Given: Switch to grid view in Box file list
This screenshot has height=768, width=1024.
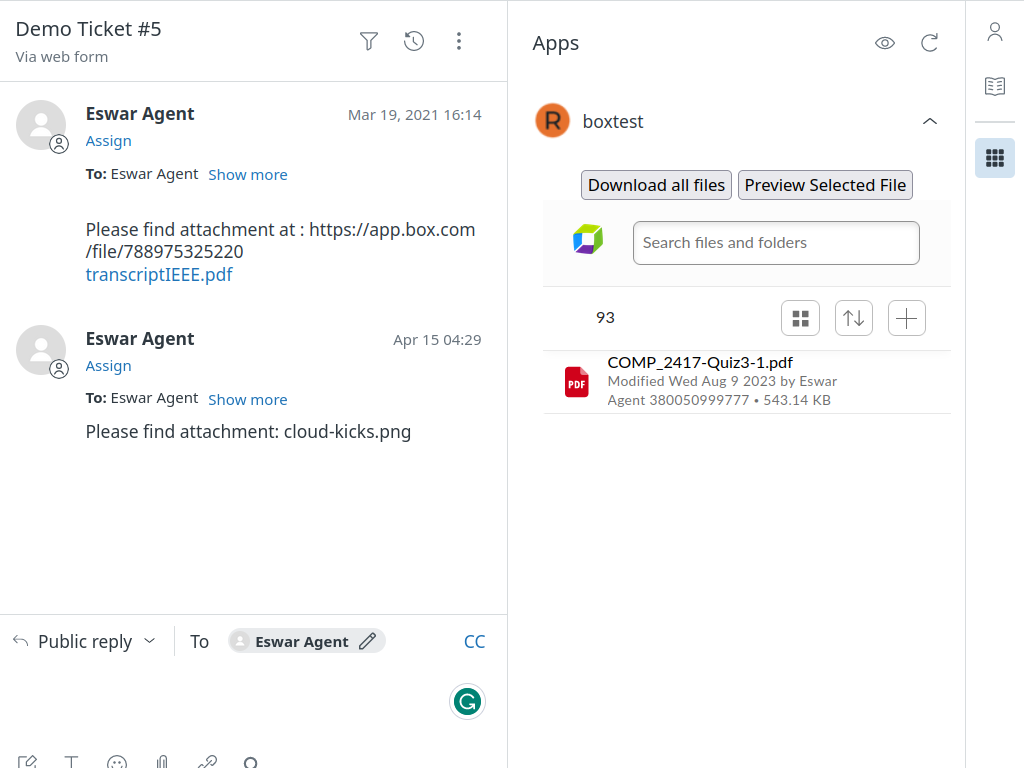Looking at the screenshot, I should 800,318.
